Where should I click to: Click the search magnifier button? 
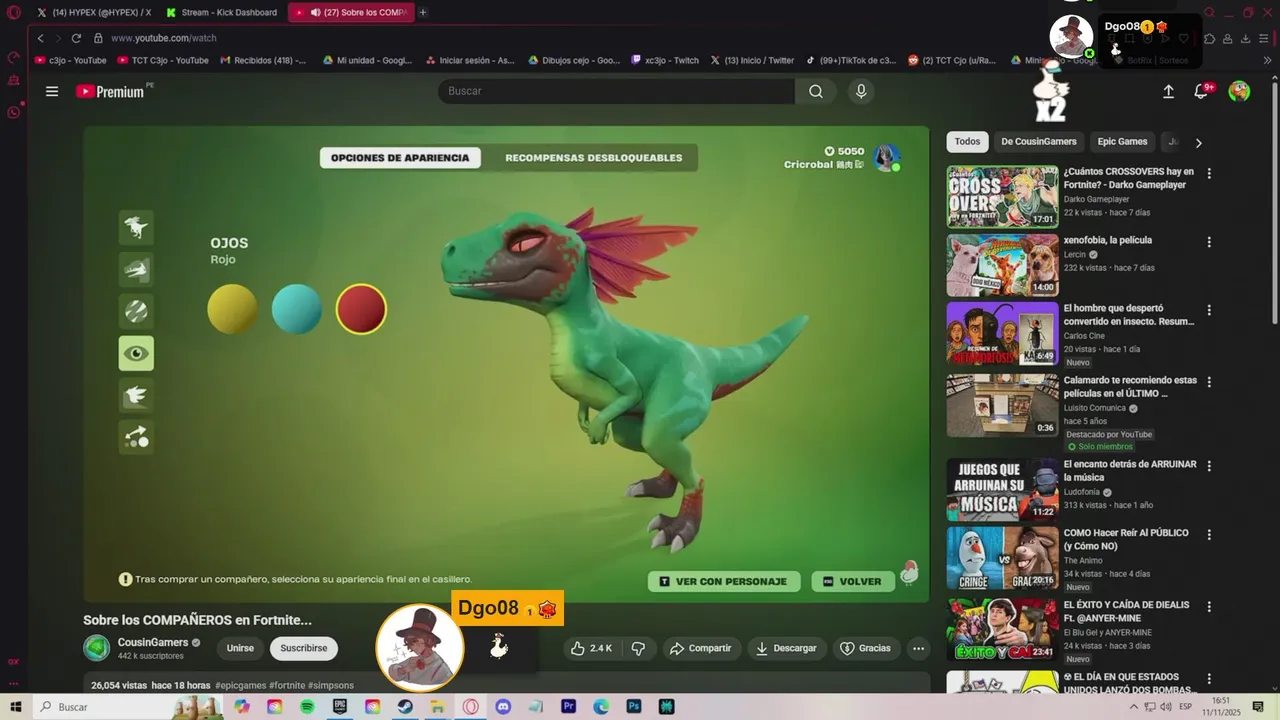(816, 91)
